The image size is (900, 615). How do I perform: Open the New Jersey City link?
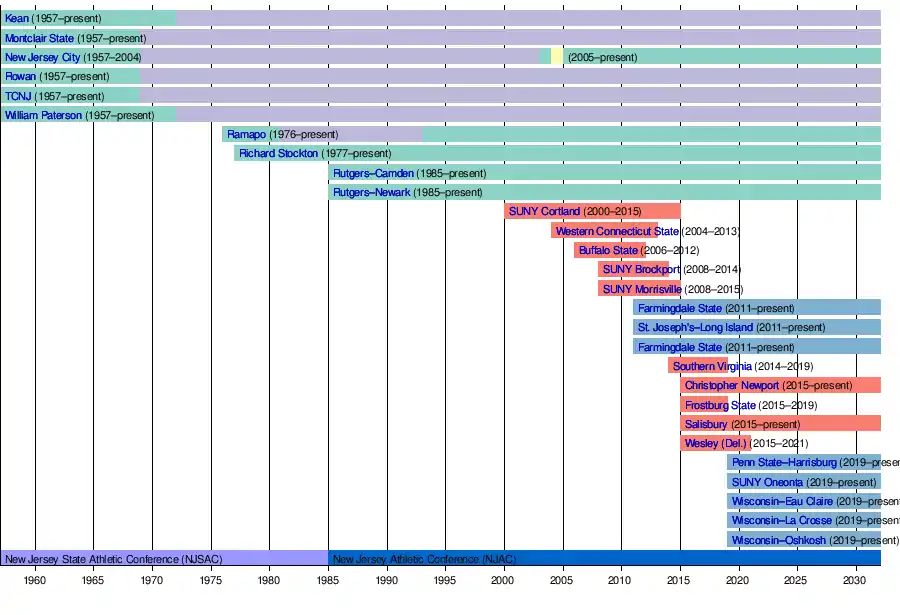(42, 58)
